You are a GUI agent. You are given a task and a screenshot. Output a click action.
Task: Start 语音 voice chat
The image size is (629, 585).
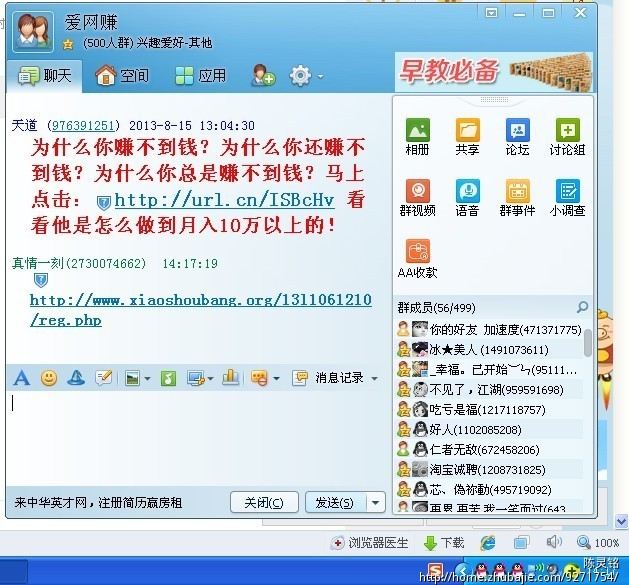tap(467, 197)
